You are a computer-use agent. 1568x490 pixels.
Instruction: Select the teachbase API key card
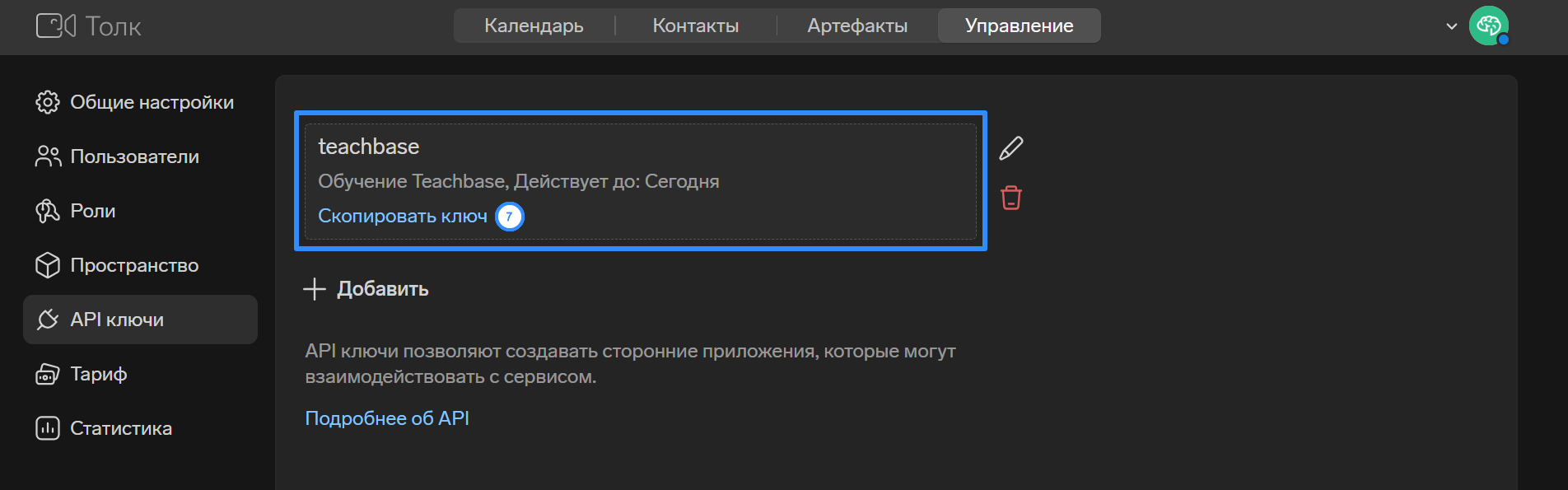pyautogui.click(x=641, y=181)
